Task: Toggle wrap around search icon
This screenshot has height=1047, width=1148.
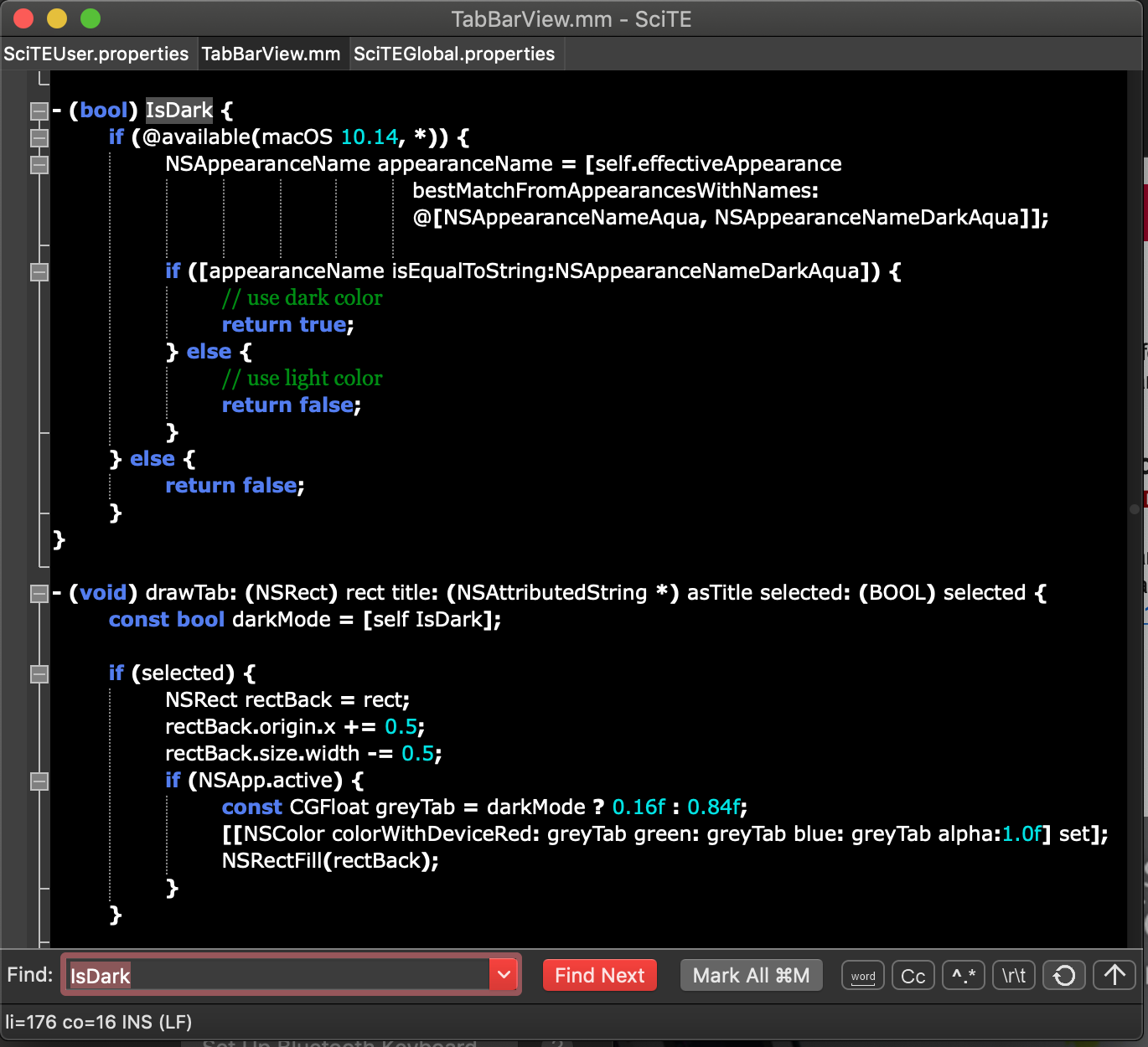Action: [1064, 976]
